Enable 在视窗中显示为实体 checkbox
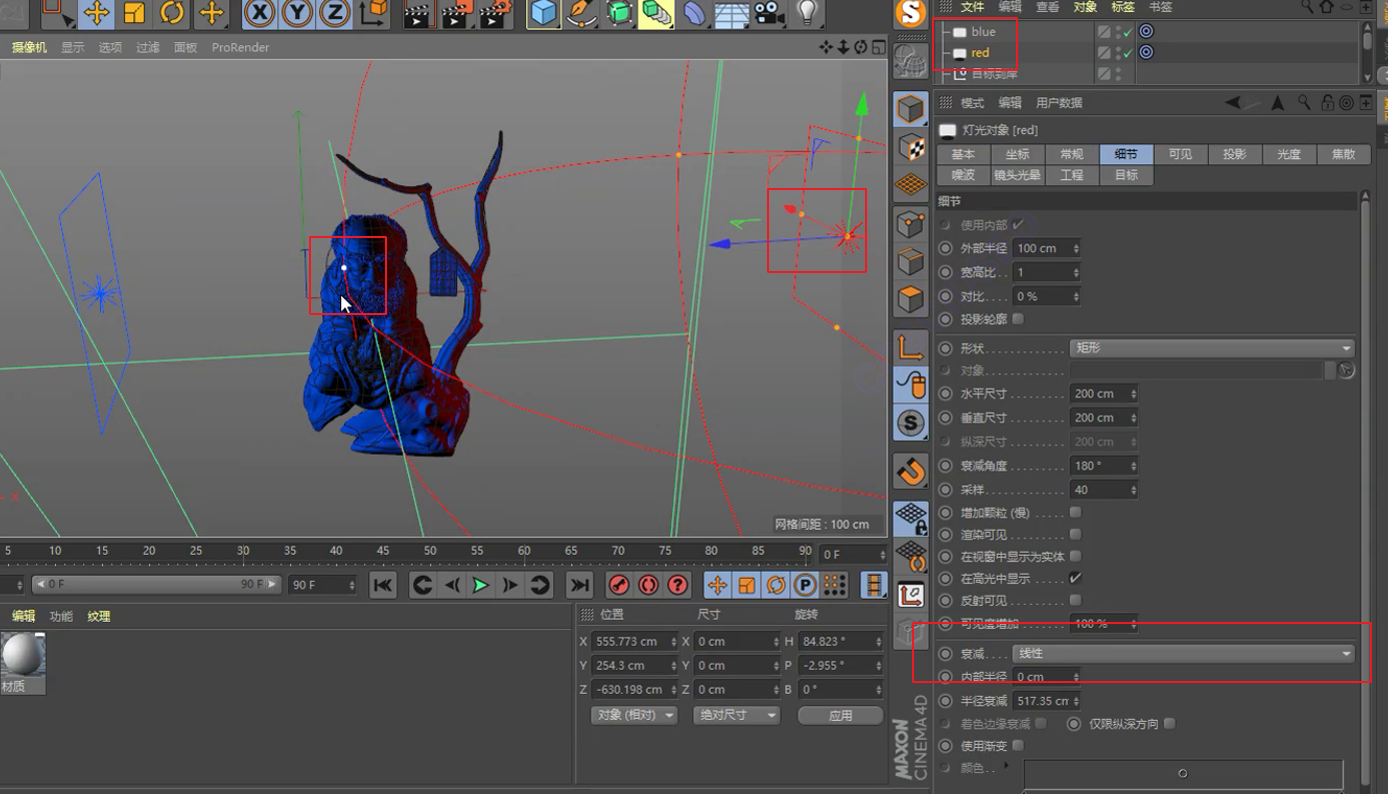 pyautogui.click(x=1075, y=556)
